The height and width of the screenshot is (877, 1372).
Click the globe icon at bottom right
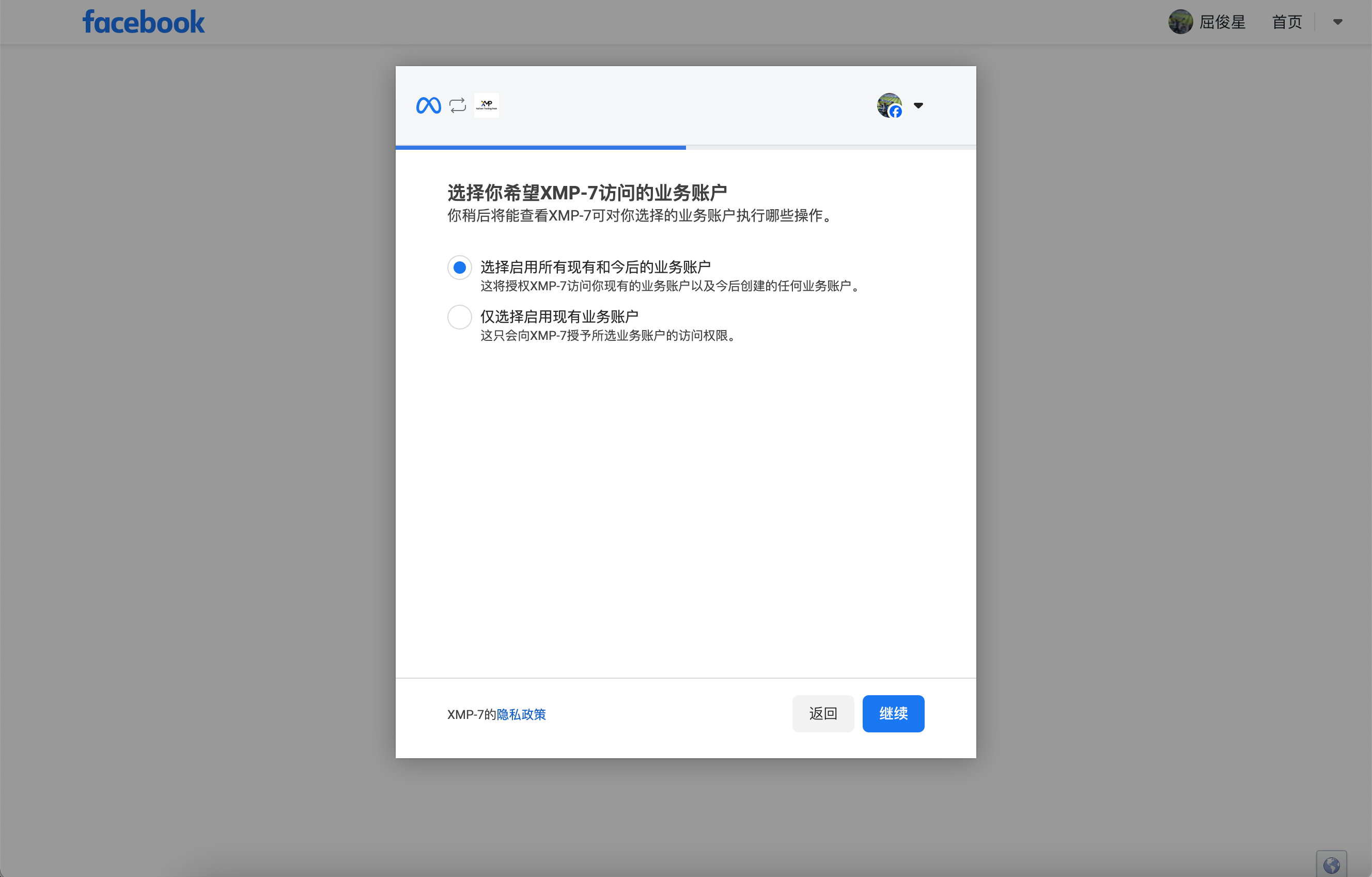1332,865
